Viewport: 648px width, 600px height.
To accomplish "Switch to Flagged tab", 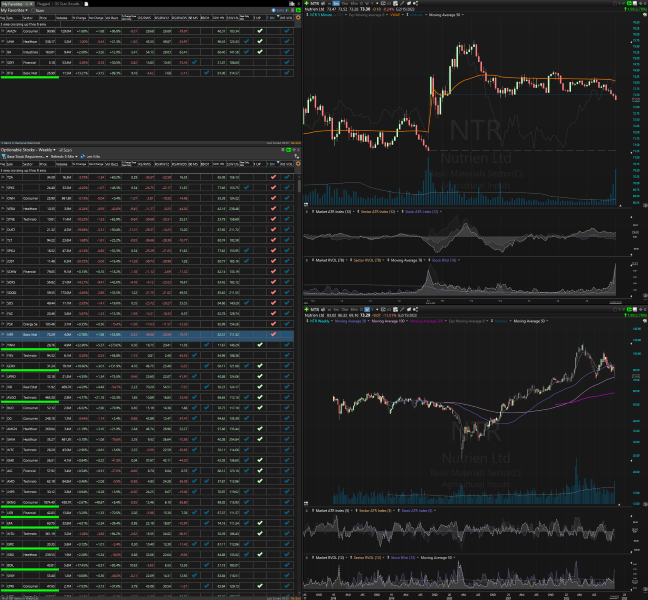I will [x=43, y=4].
